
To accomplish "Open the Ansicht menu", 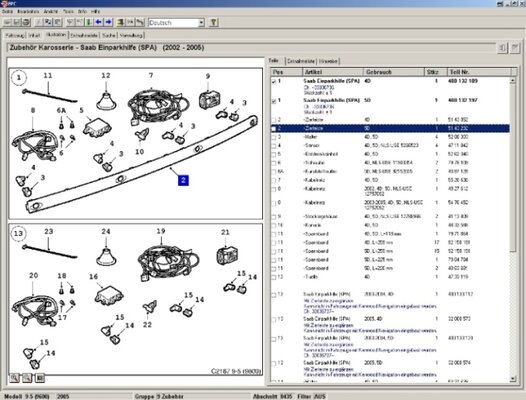I will [51, 11].
